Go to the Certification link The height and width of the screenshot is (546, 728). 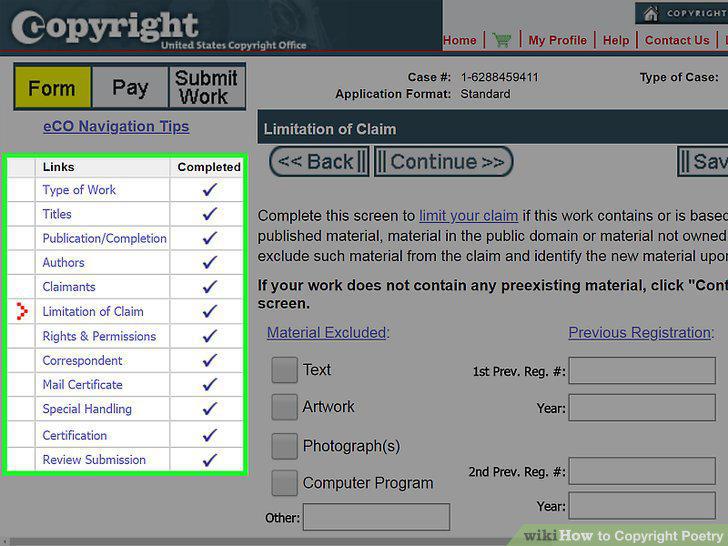tap(74, 436)
